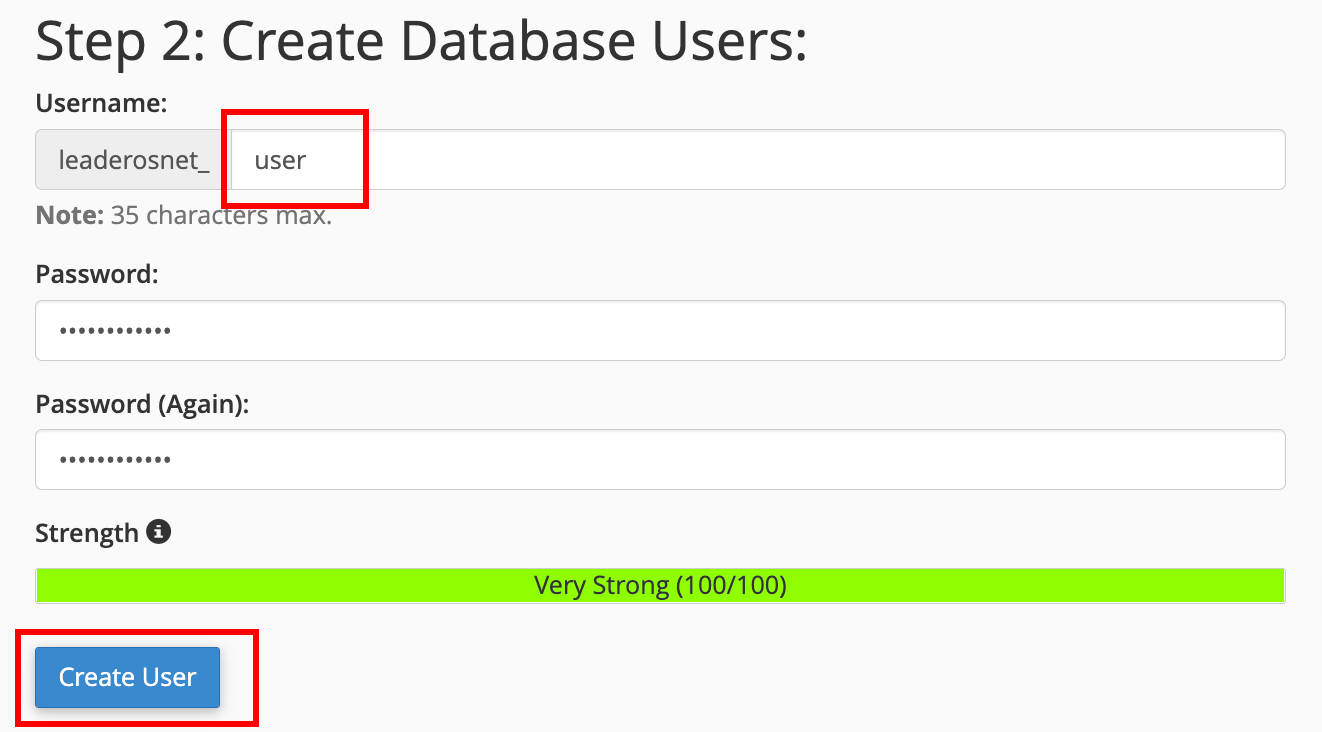
Task: Click masked dots in Password field
Action: (x=115, y=331)
